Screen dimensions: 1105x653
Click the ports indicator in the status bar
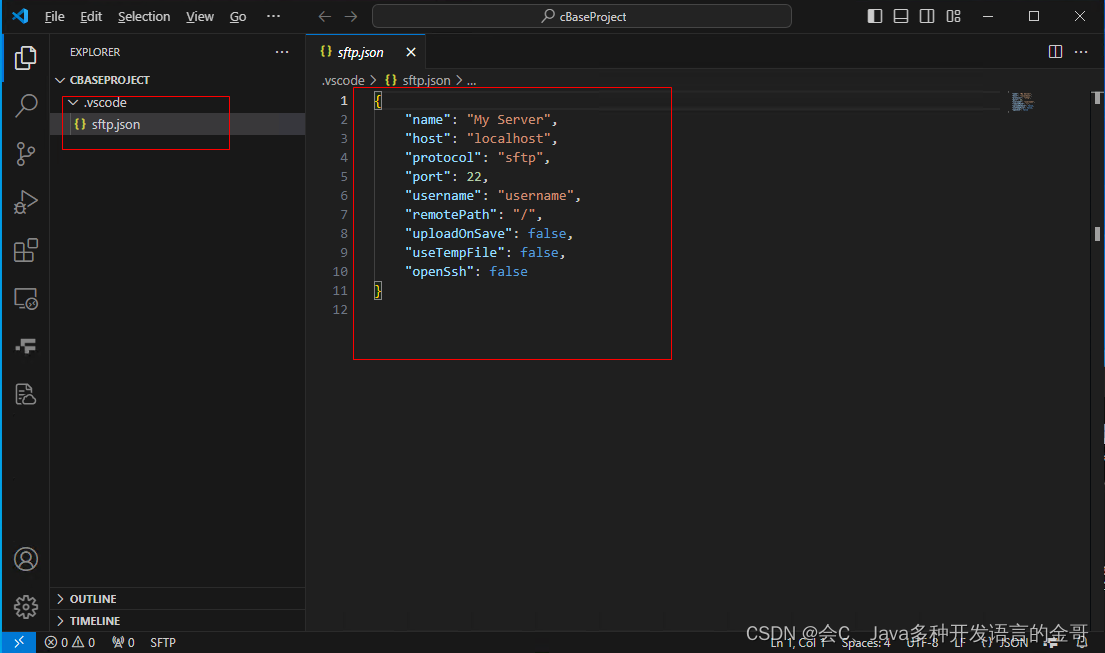click(x=122, y=642)
